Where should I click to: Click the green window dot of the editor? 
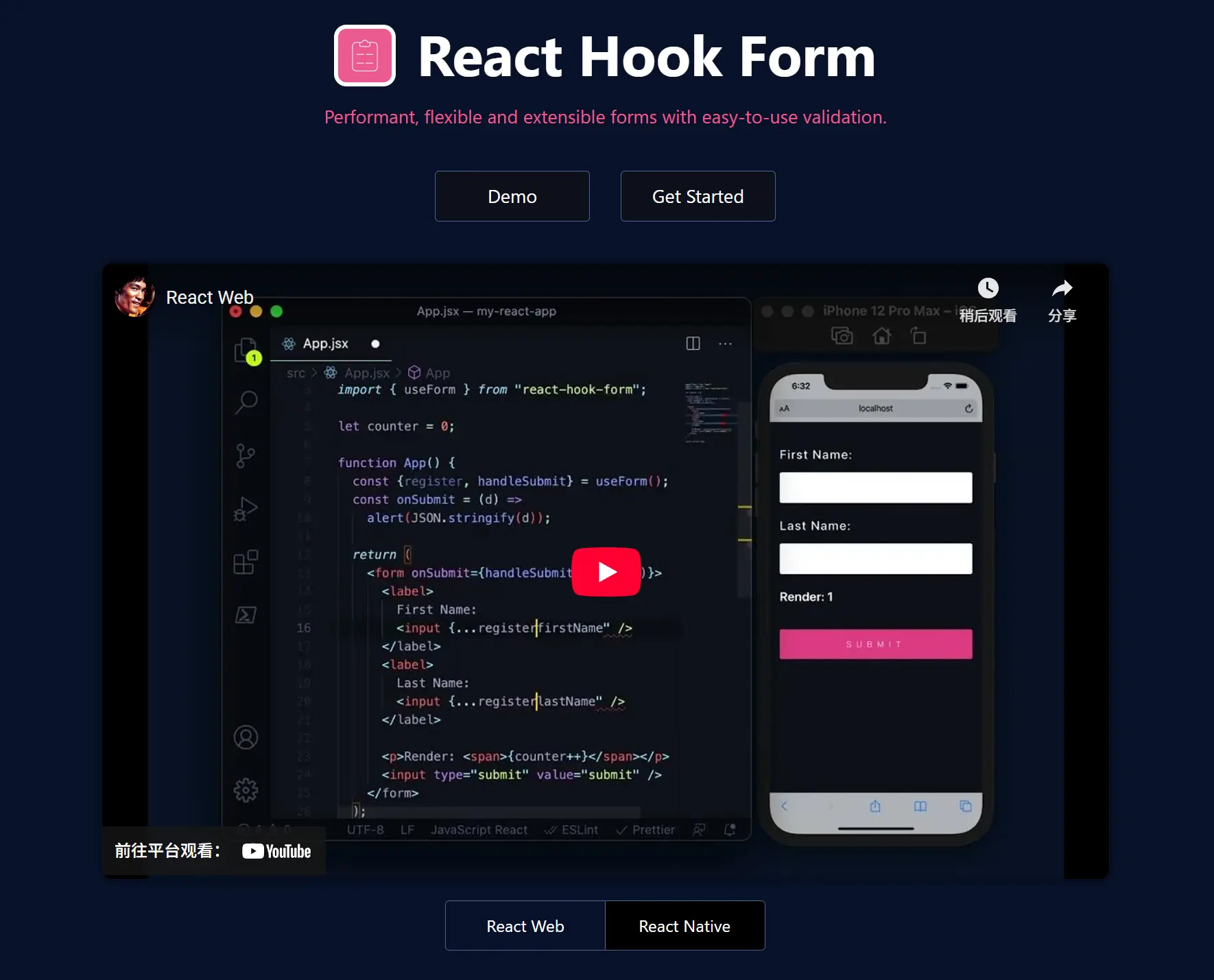tap(276, 311)
